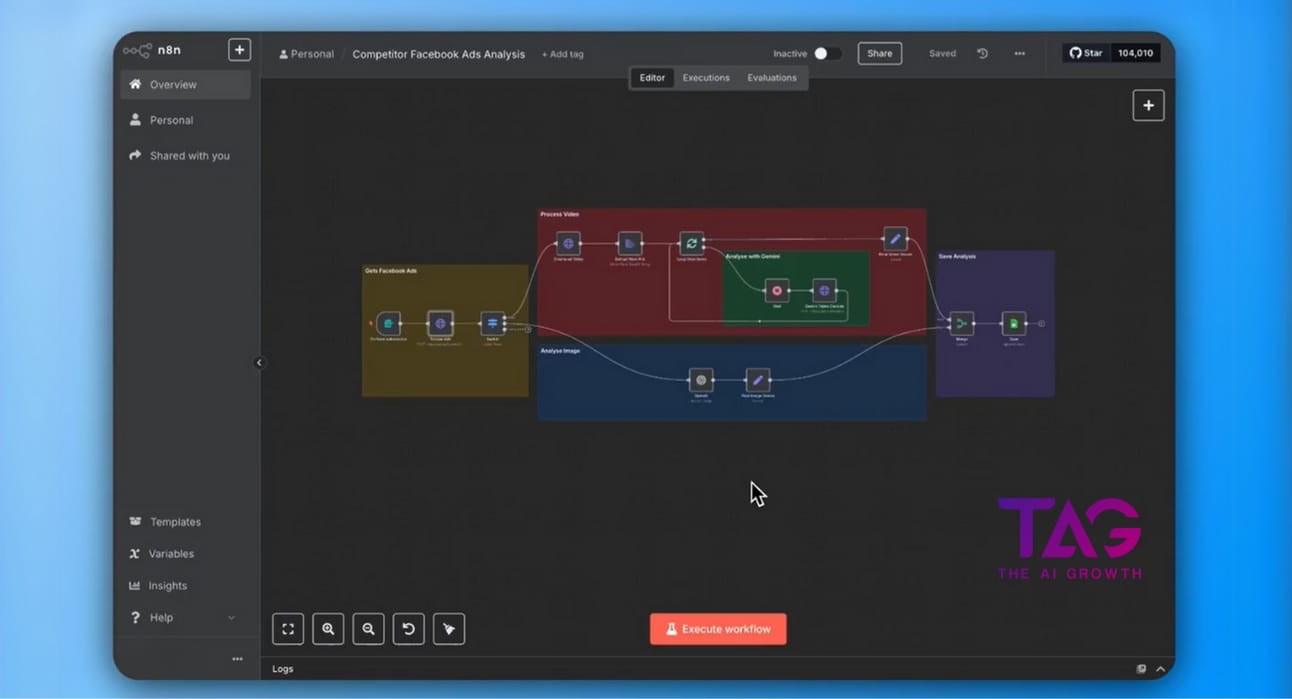Viewport: 1292px width, 699px height.
Task: Click the 104,010 star count
Action: click(1136, 53)
